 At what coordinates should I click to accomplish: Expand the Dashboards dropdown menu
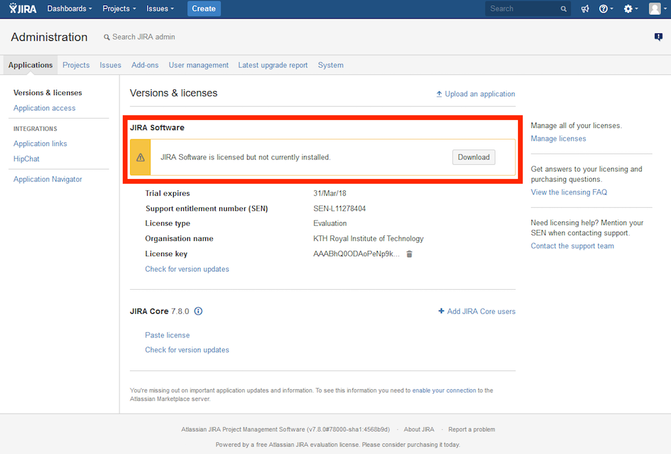(70, 9)
